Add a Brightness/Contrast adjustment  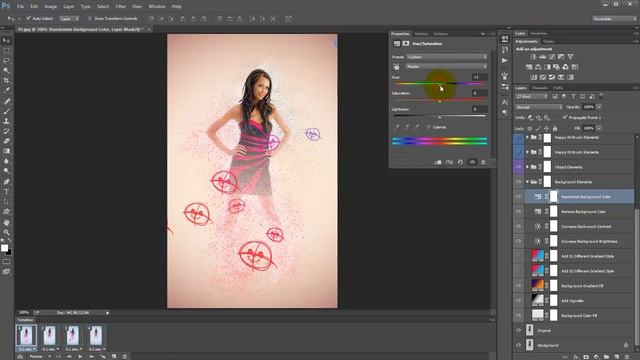533,57
